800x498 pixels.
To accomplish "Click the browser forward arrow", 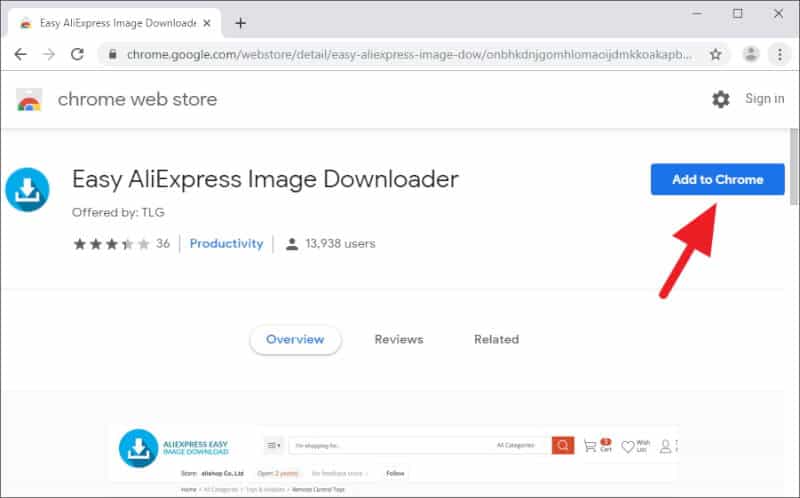I will click(x=49, y=54).
